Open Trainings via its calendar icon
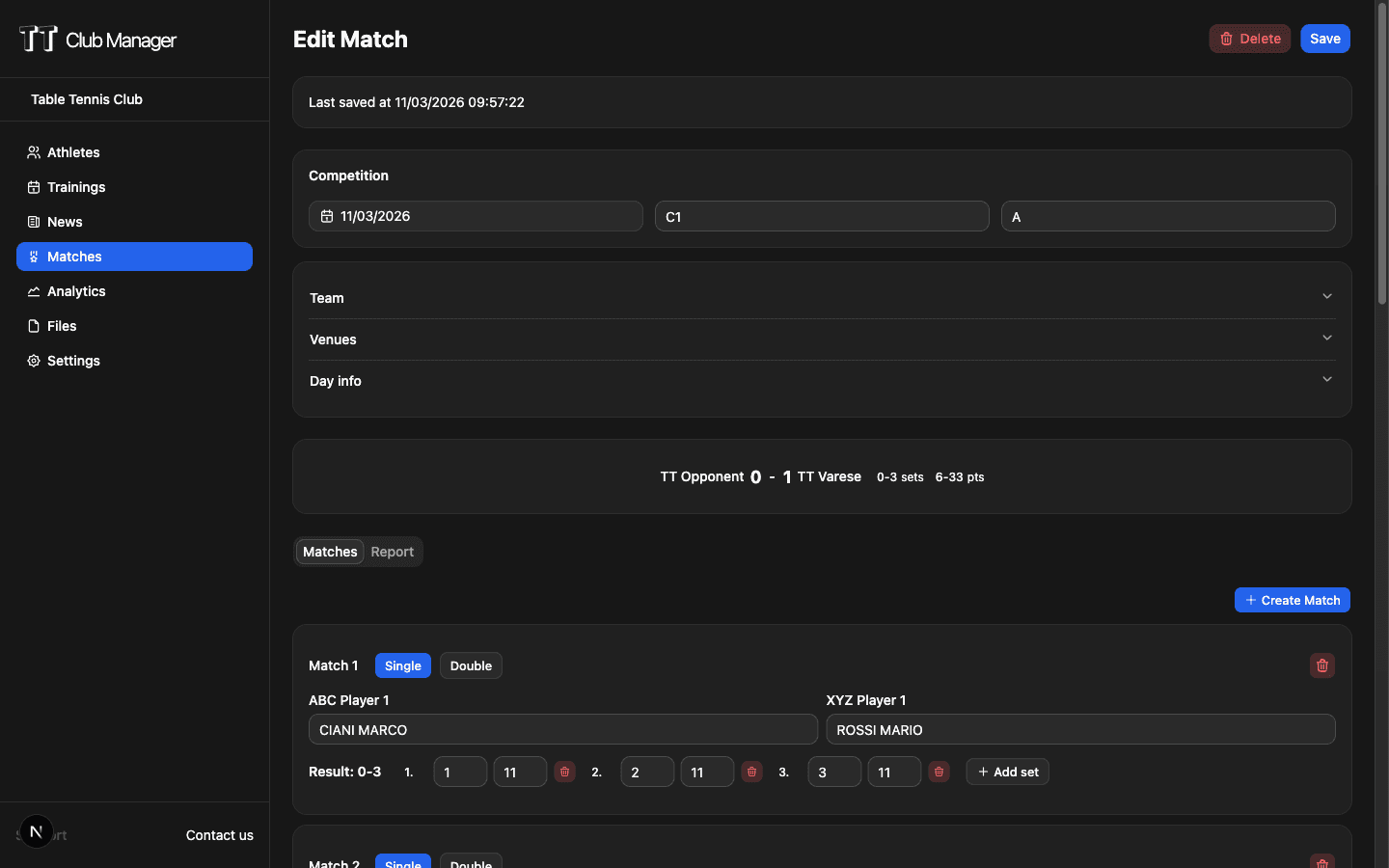Screen dimensions: 1389x868 click(x=33, y=187)
